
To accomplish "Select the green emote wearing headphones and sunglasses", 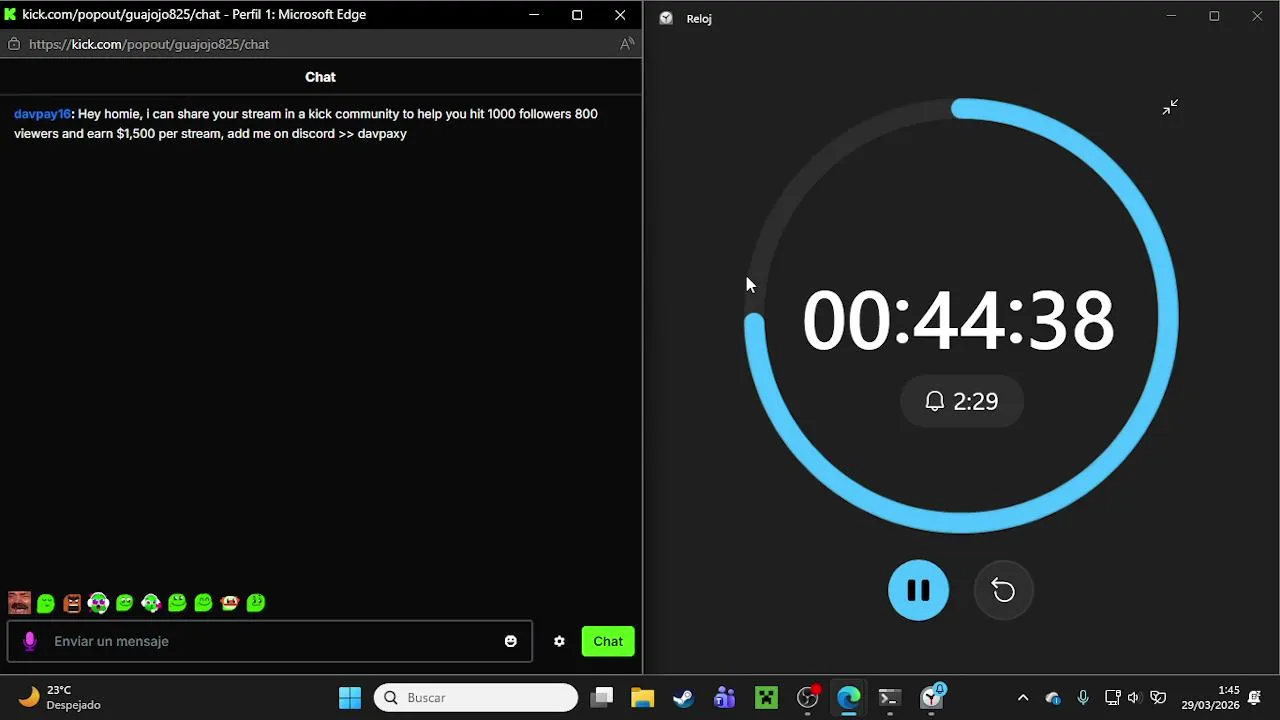I will pyautogui.click(x=98, y=602).
